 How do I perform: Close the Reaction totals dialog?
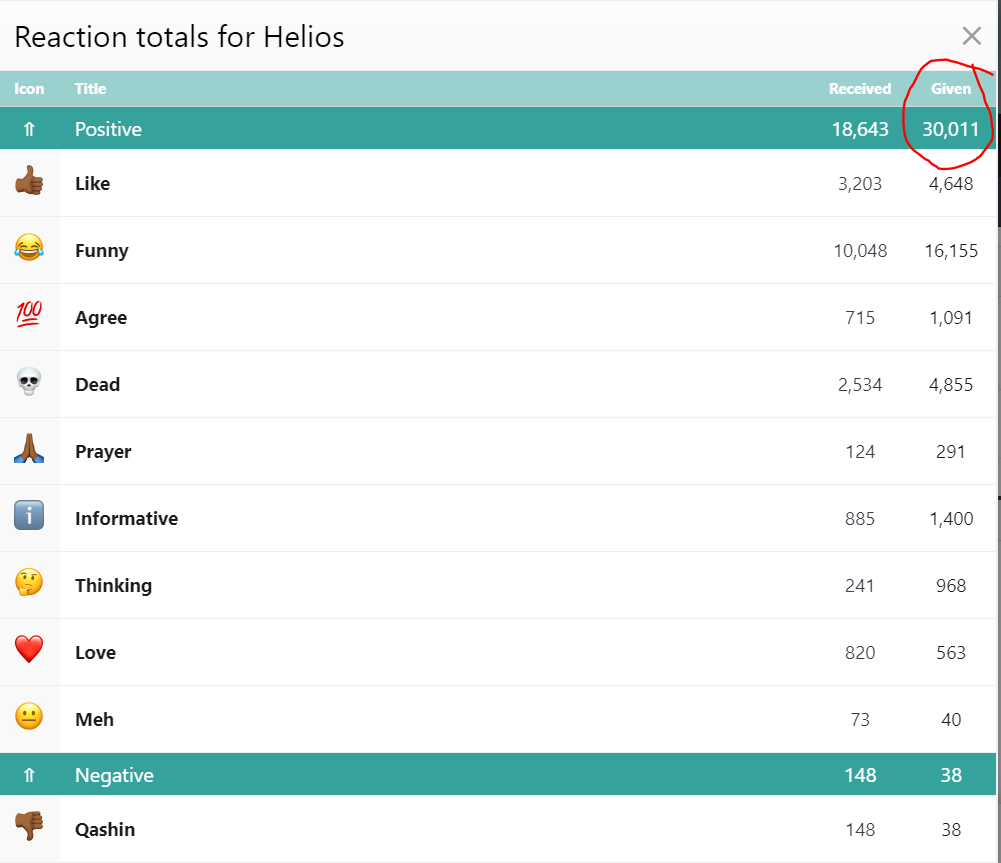click(972, 36)
